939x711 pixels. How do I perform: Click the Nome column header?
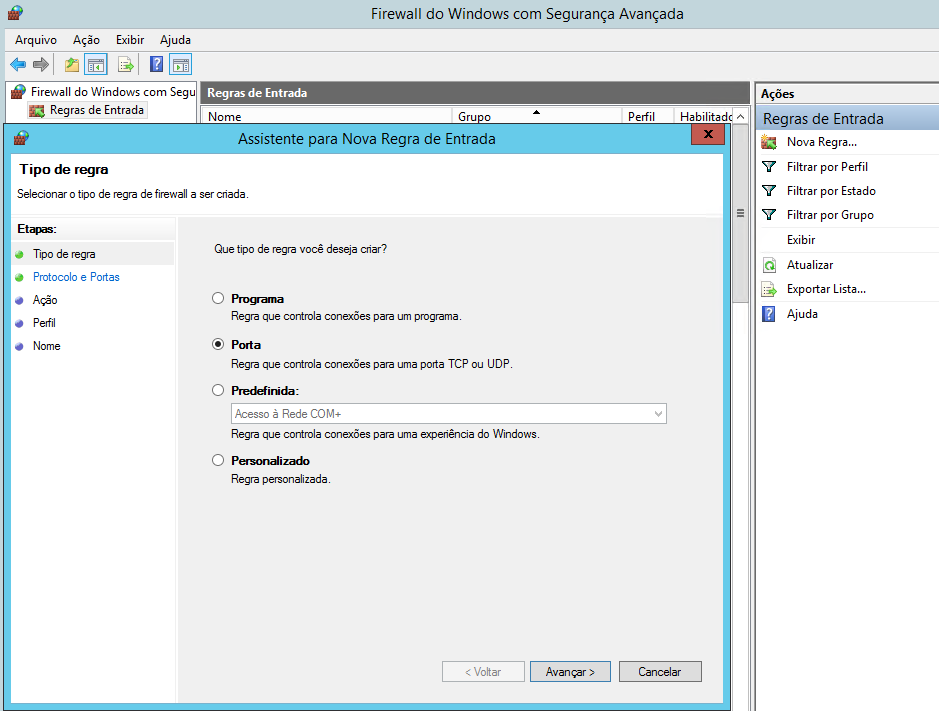(326, 116)
